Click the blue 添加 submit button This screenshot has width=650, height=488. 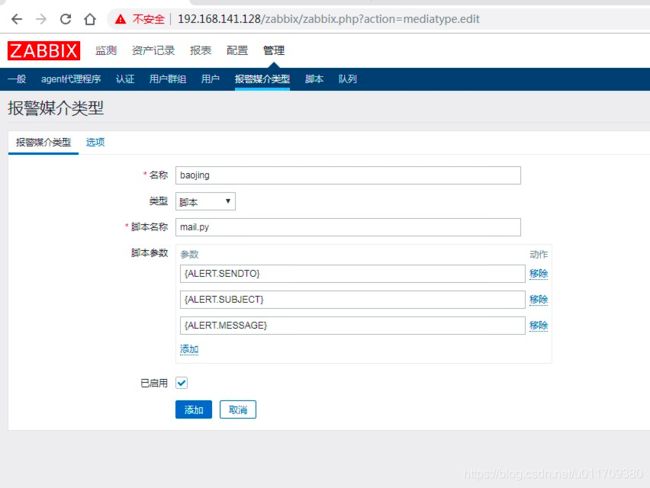click(194, 410)
